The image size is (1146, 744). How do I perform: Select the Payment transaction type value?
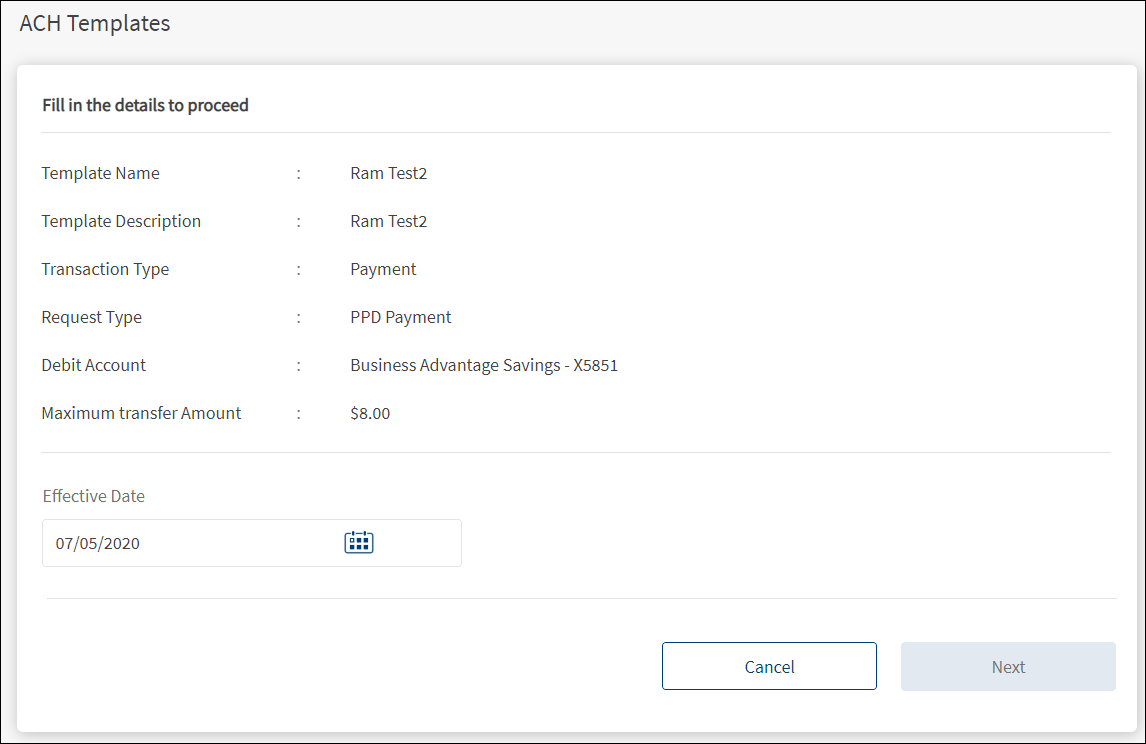(x=383, y=269)
